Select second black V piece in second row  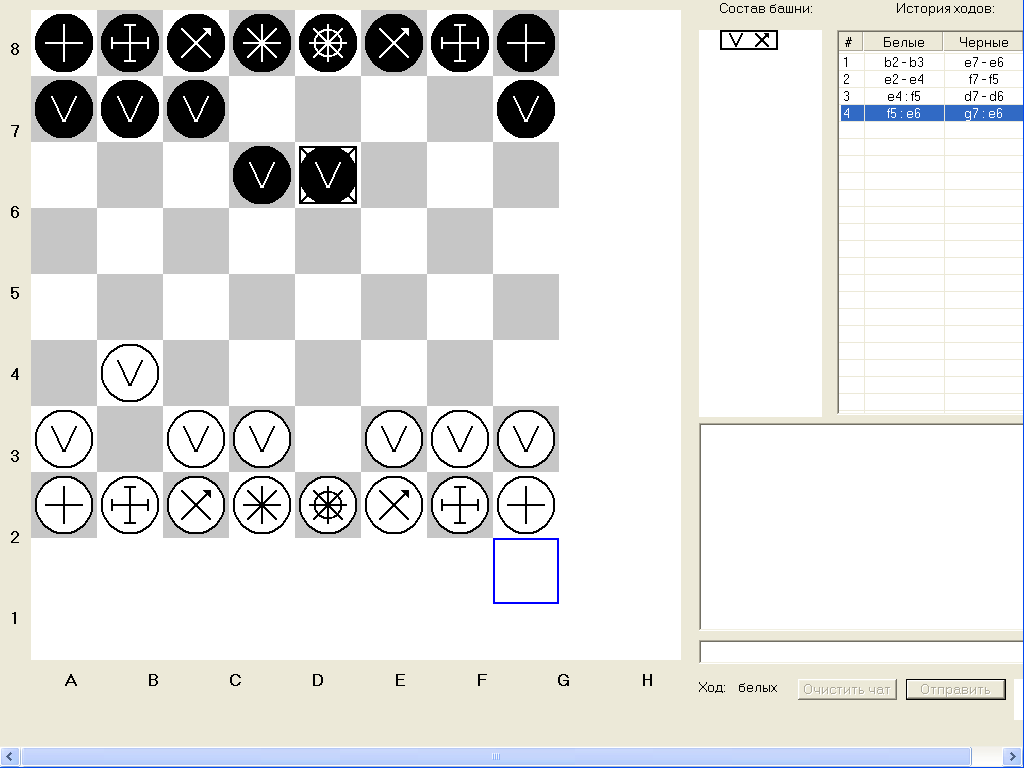click(x=130, y=109)
